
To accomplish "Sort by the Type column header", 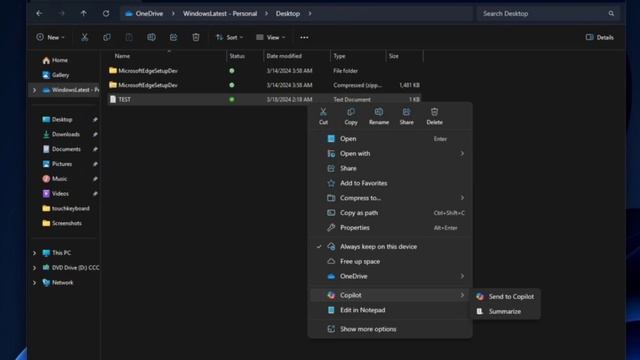I will [x=339, y=56].
